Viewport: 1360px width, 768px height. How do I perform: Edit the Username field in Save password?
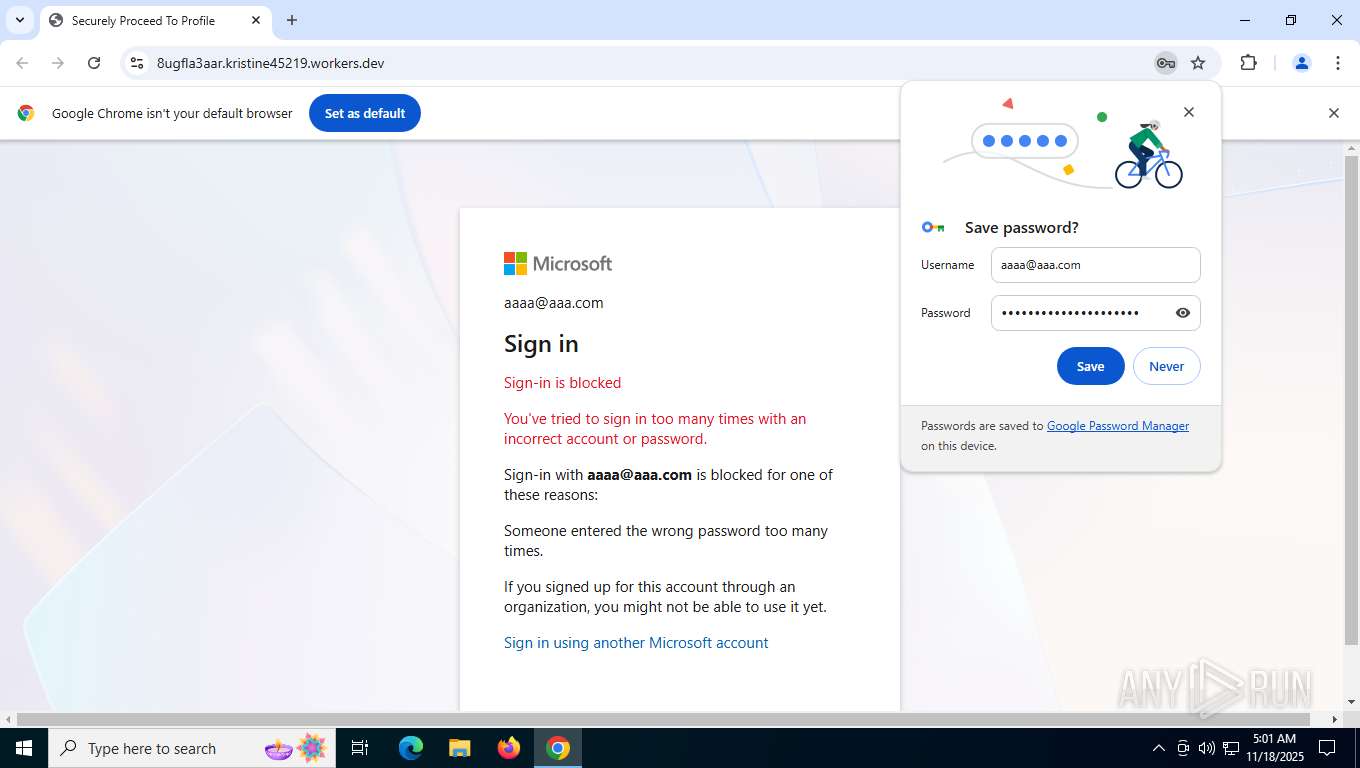point(1095,265)
